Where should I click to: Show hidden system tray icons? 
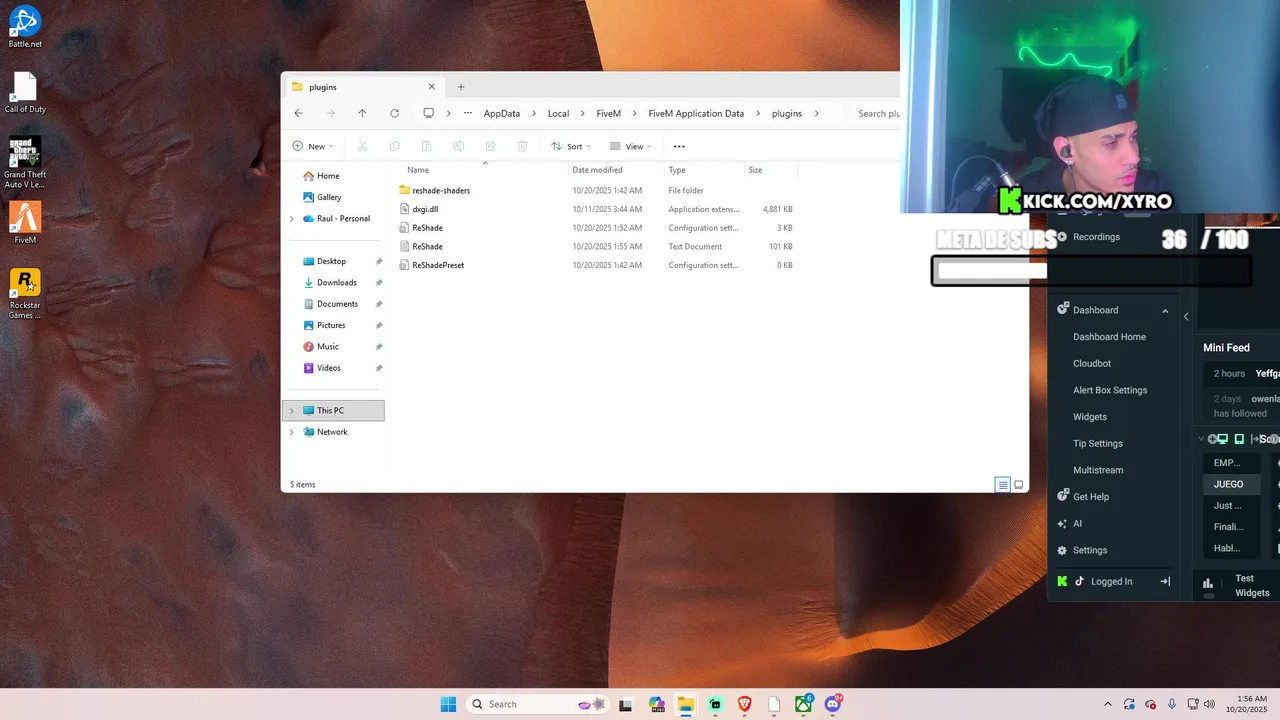point(1107,704)
